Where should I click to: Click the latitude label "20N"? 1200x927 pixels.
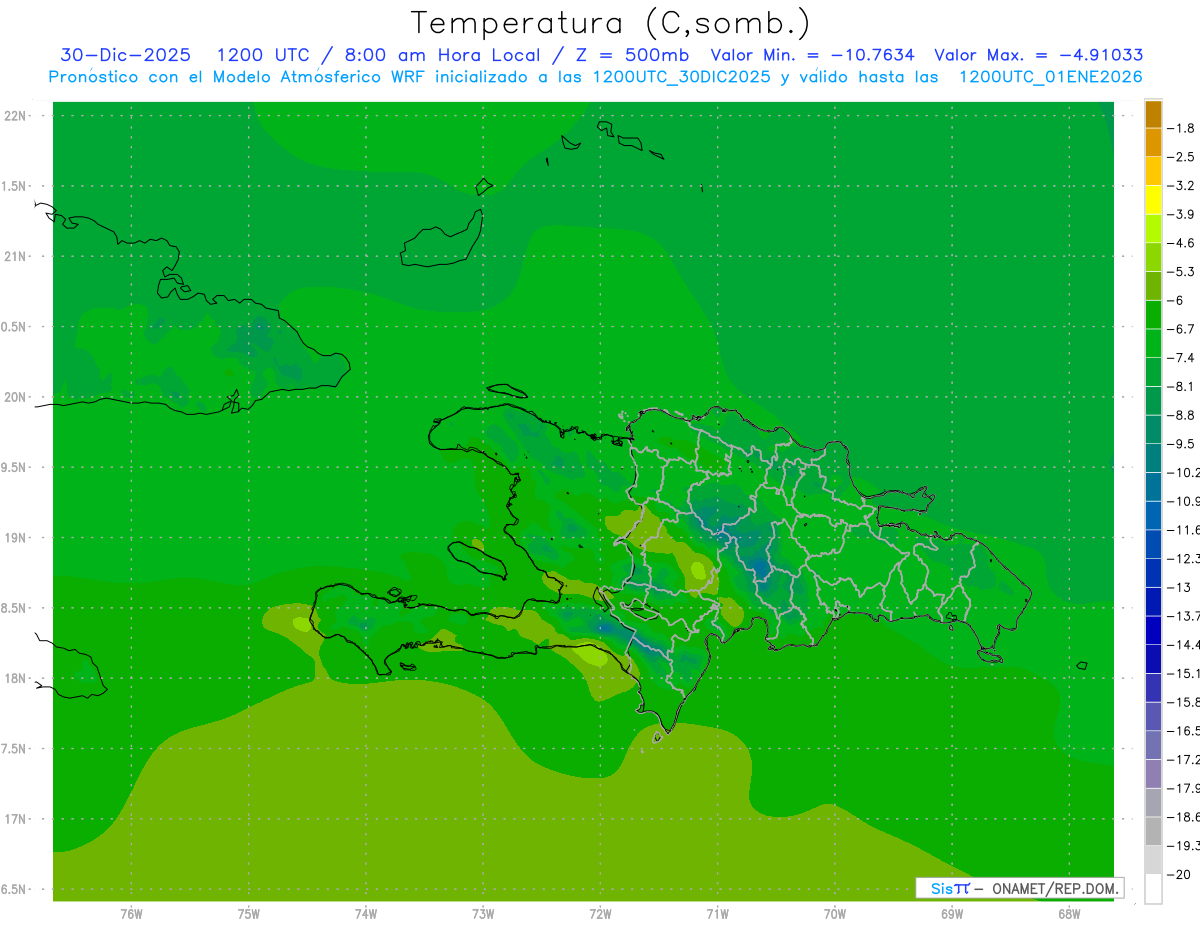coord(15,397)
